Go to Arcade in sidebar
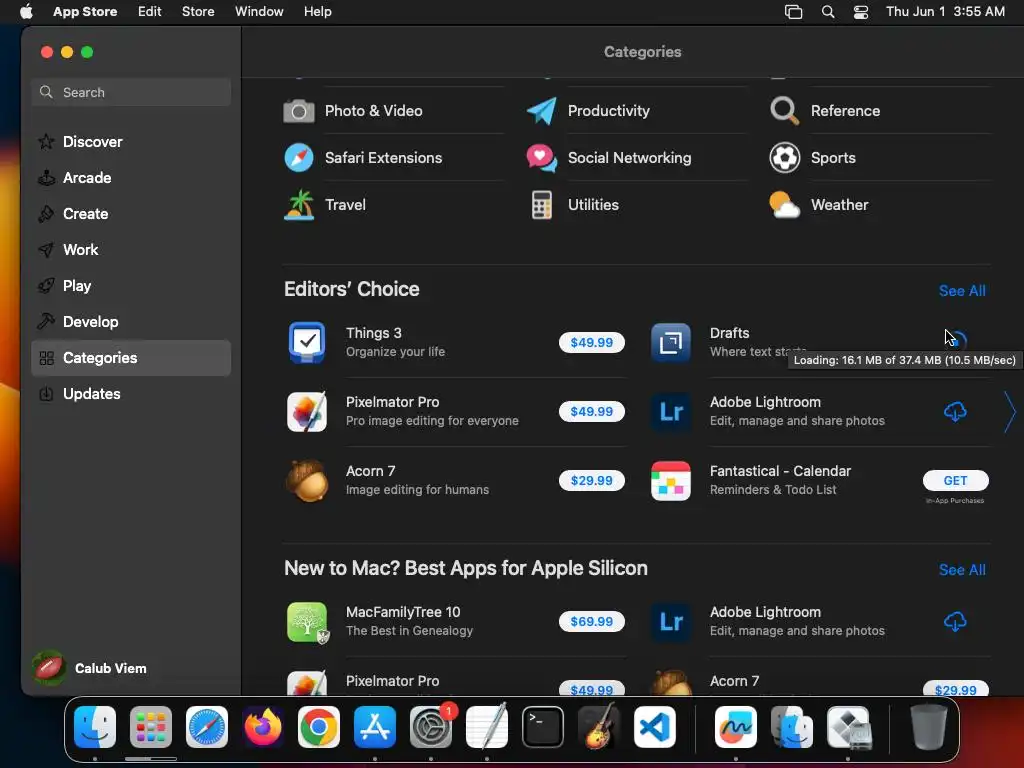Screen dimensions: 1024x768 [x=131, y=178]
